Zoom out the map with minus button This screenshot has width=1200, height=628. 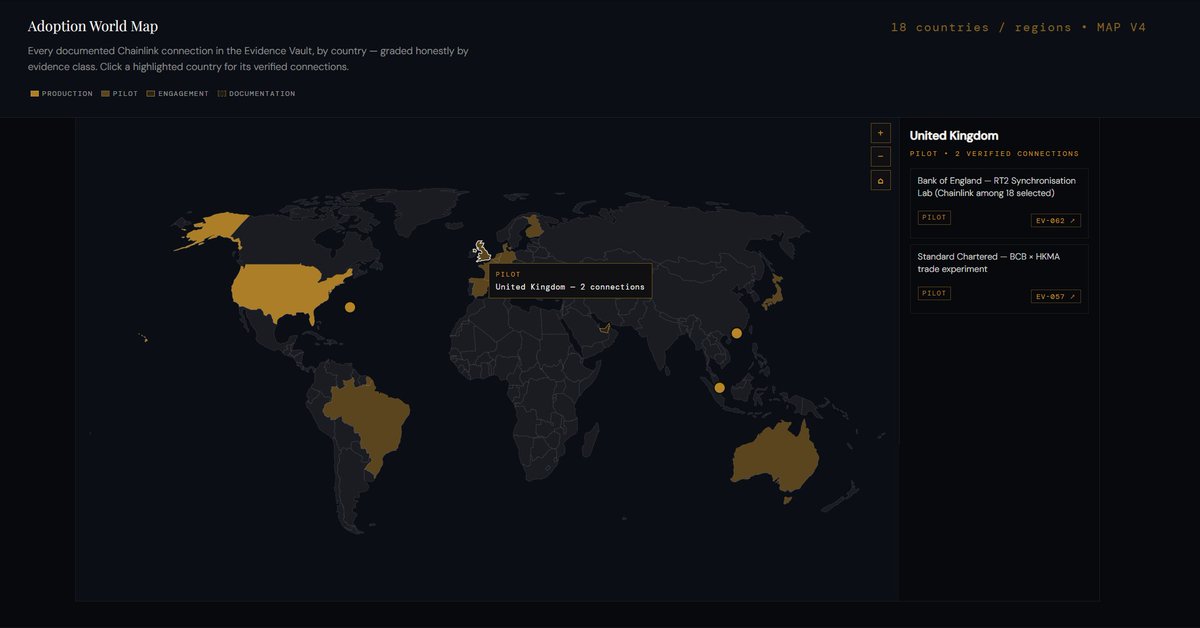pyautogui.click(x=880, y=156)
